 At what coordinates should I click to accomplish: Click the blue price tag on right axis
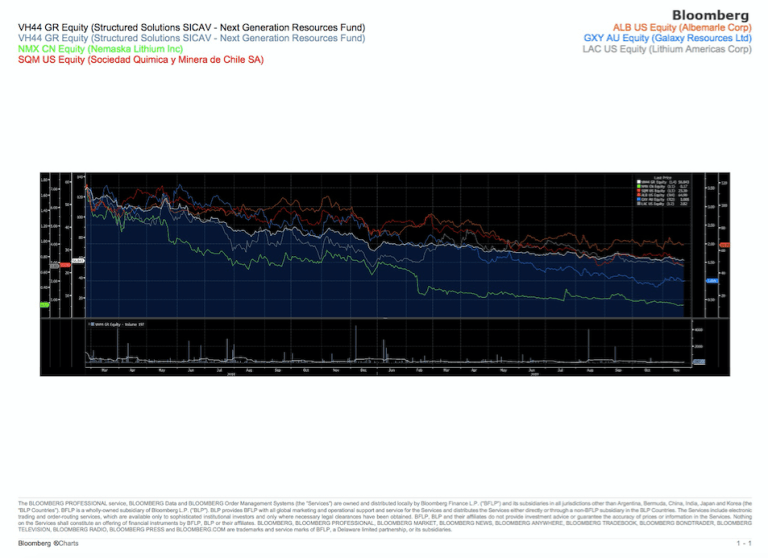point(711,281)
